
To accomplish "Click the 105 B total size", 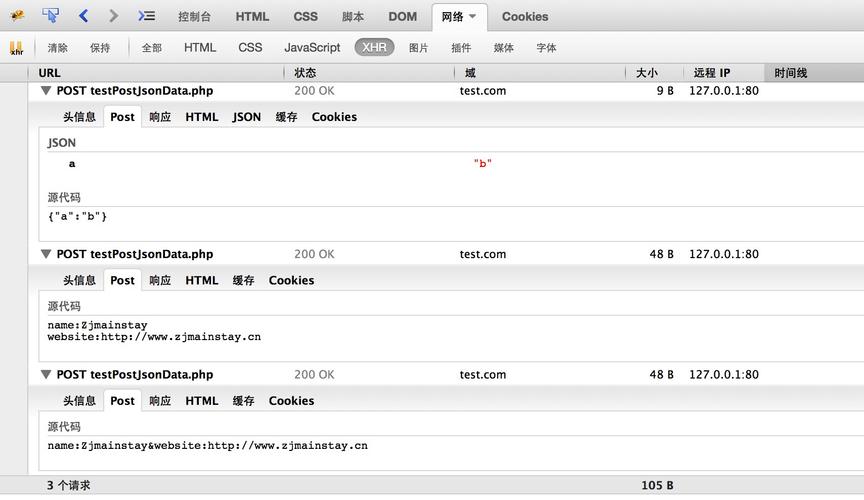I will (x=657, y=485).
